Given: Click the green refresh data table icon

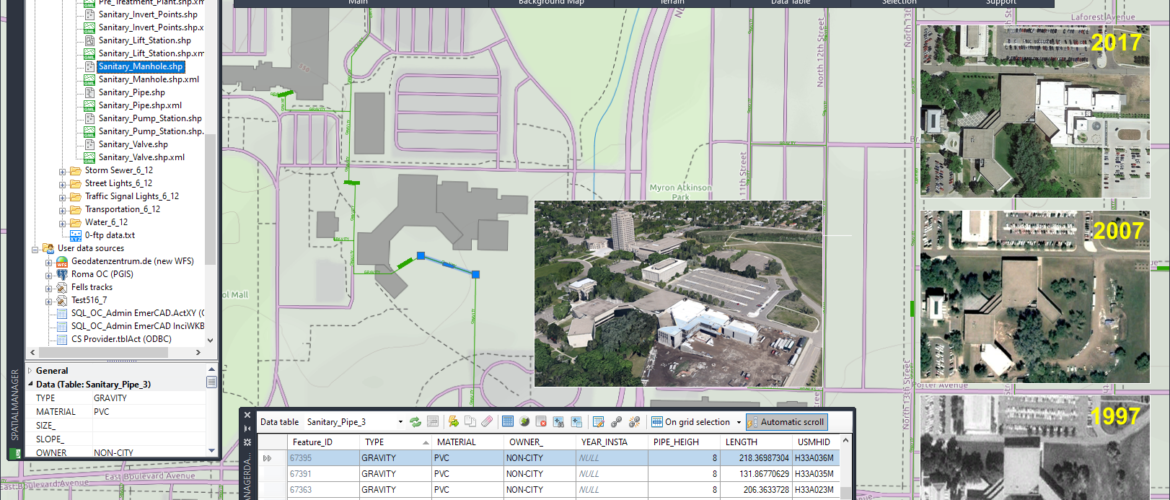Looking at the screenshot, I should (416, 422).
